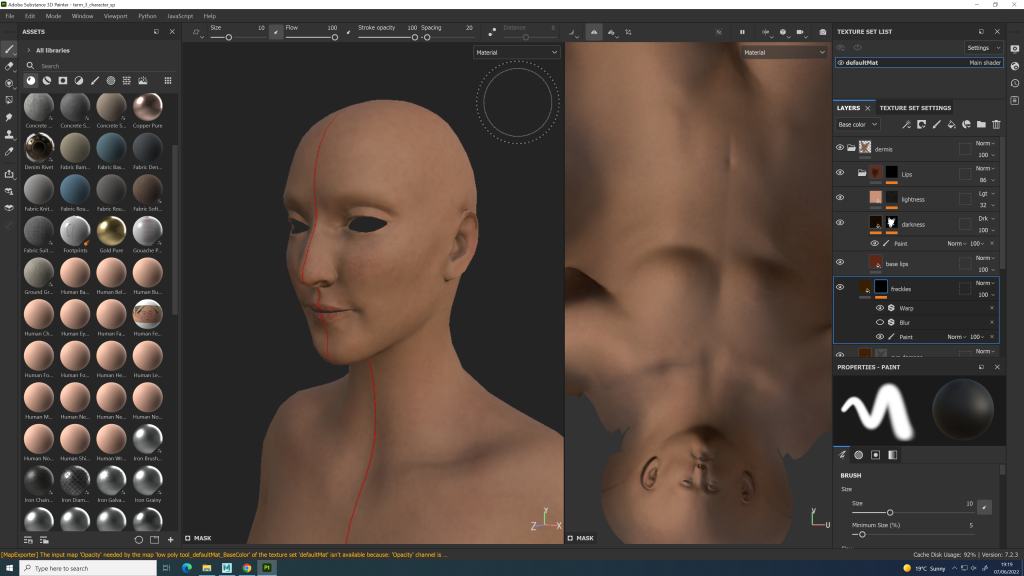
Task: Open right viewport Material display dropdown
Action: (784, 52)
